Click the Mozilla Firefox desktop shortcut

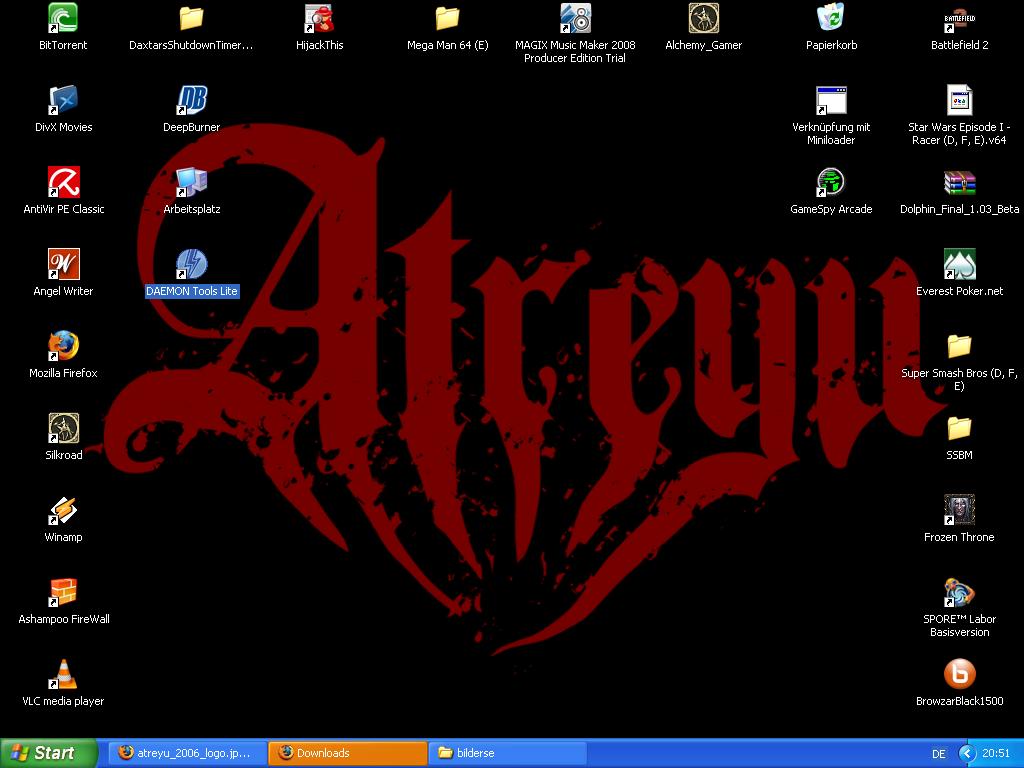coord(63,347)
